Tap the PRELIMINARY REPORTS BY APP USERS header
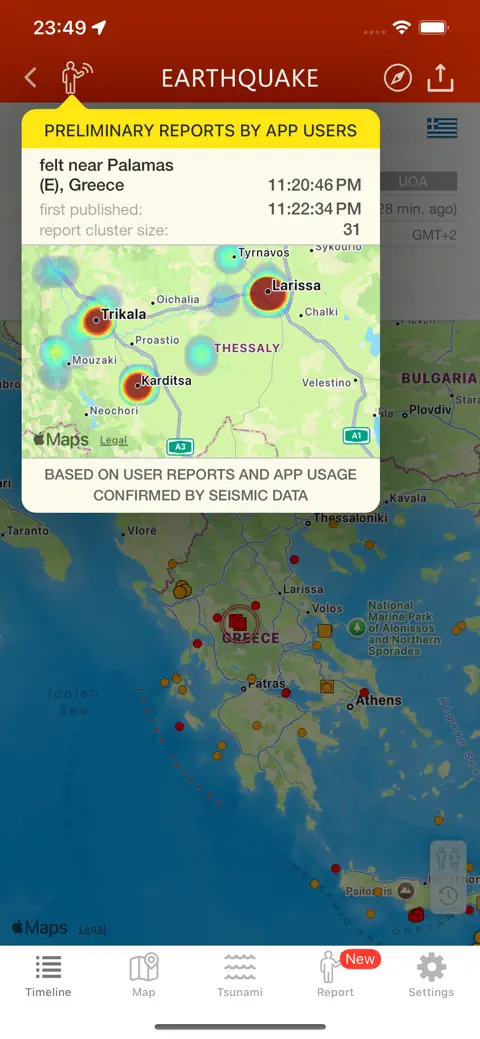This screenshot has height=1039, width=480. (x=201, y=130)
